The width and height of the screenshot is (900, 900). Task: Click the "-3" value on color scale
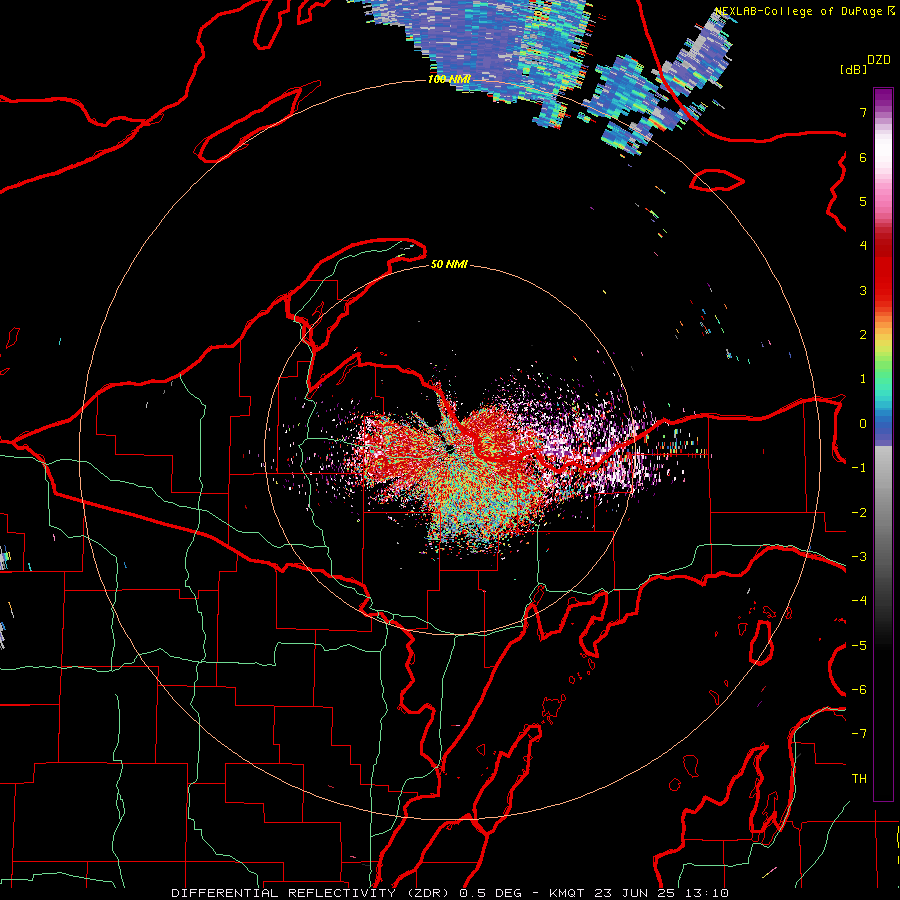(x=859, y=557)
